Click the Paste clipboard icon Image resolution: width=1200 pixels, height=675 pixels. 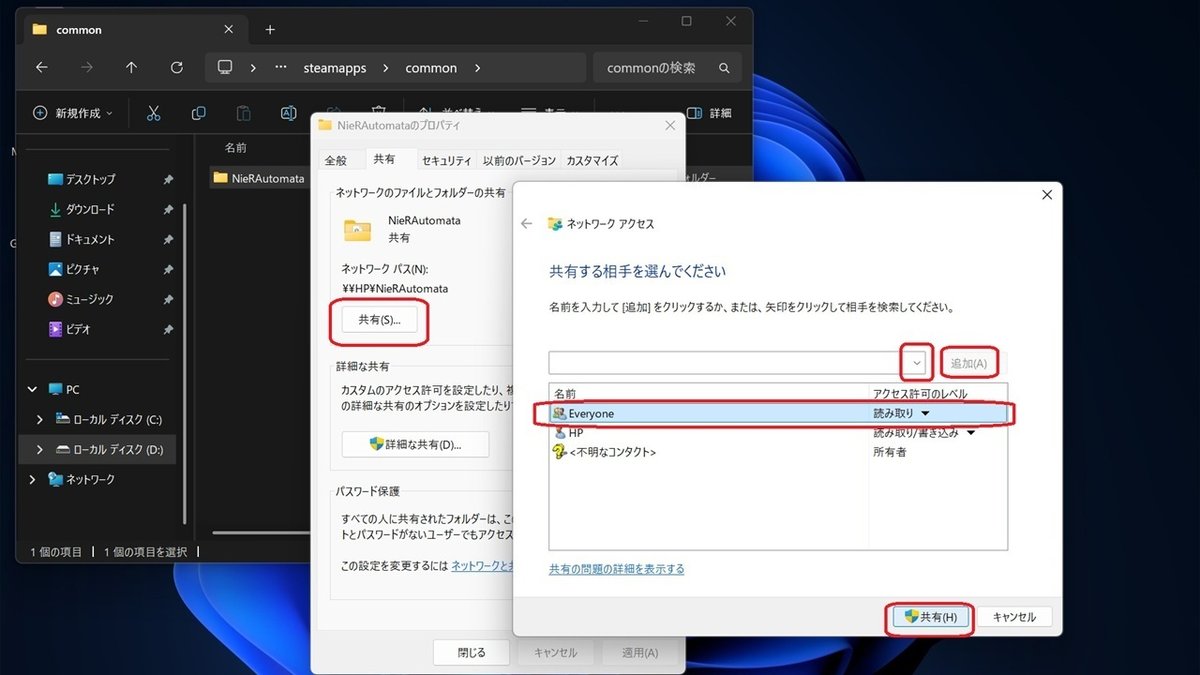point(243,113)
